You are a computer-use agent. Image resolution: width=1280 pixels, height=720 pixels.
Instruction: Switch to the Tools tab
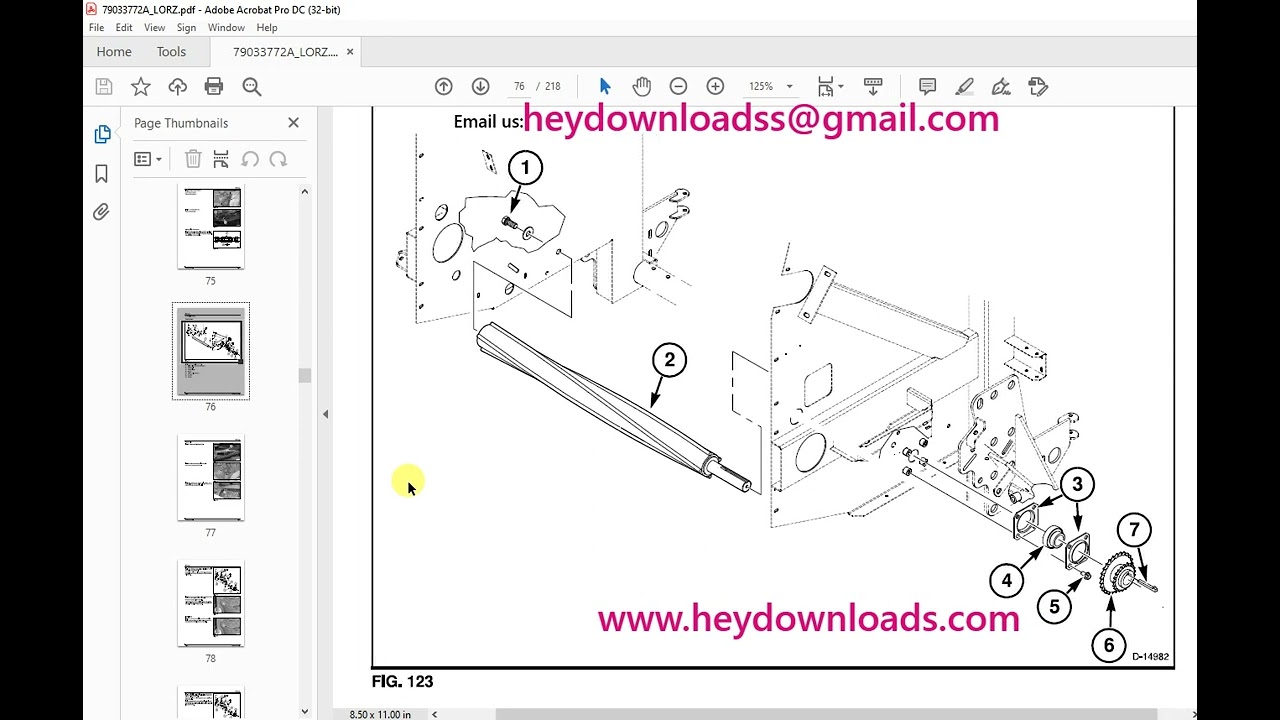pyautogui.click(x=171, y=52)
